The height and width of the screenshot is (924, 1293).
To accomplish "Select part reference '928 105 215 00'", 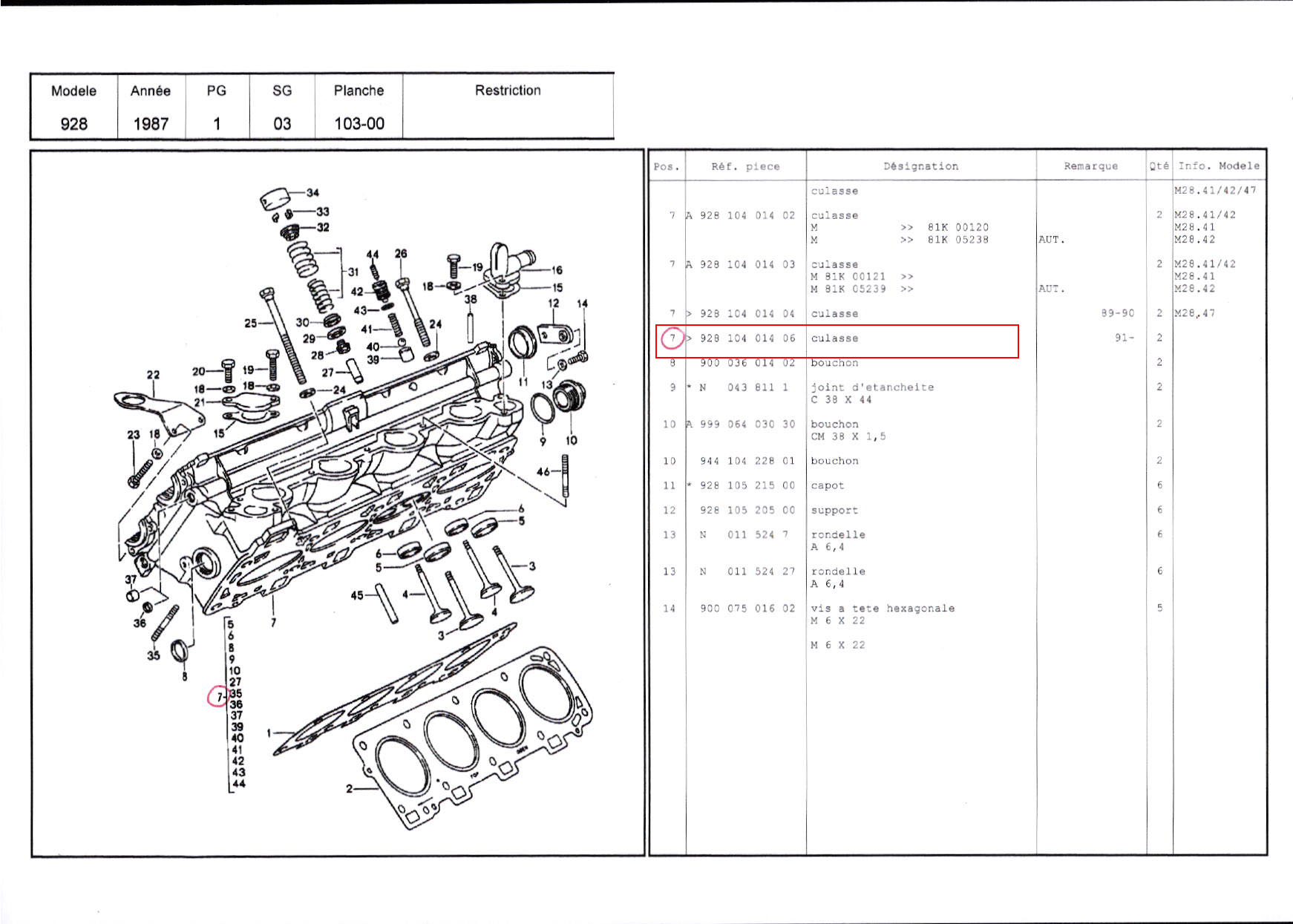I will pyautogui.click(x=747, y=485).
